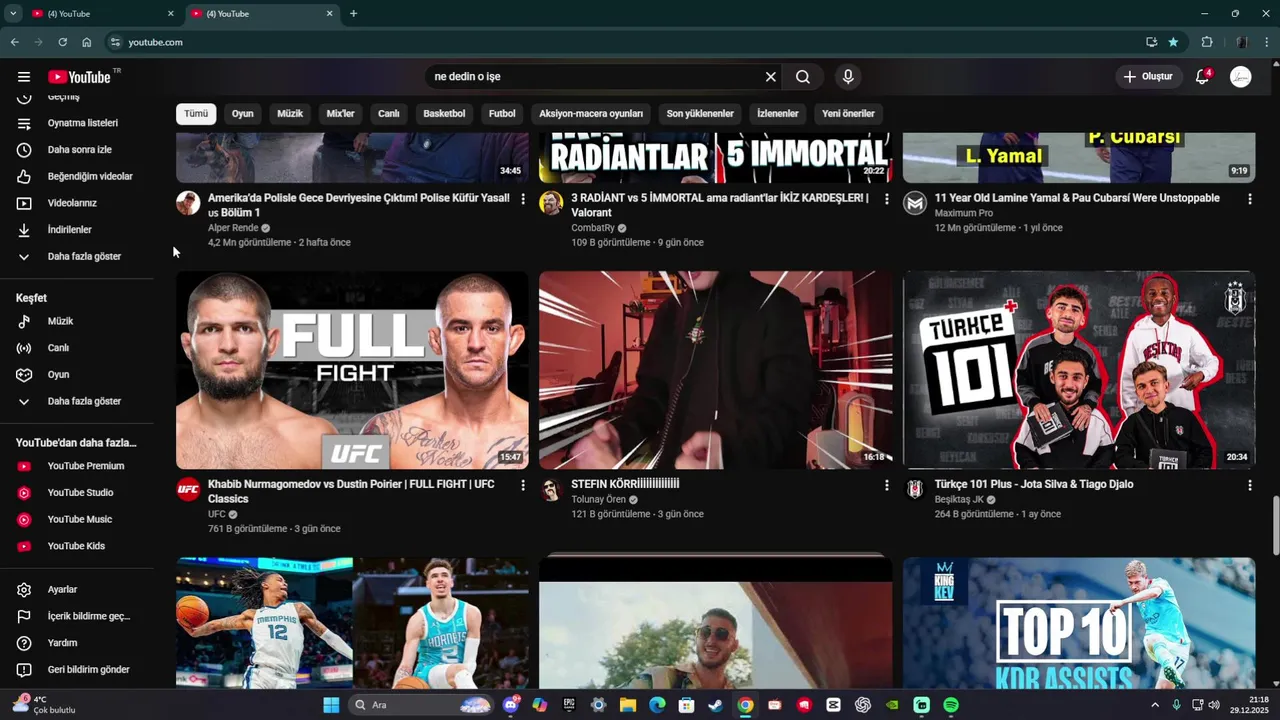Open Beşiktaş JK channel name
The height and width of the screenshot is (720, 1280).
coord(959,499)
